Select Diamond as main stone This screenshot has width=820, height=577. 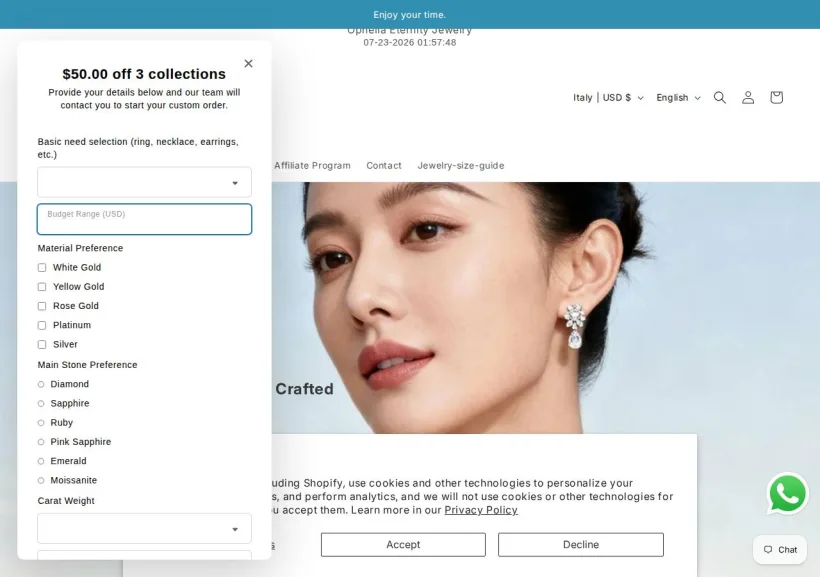click(41, 384)
